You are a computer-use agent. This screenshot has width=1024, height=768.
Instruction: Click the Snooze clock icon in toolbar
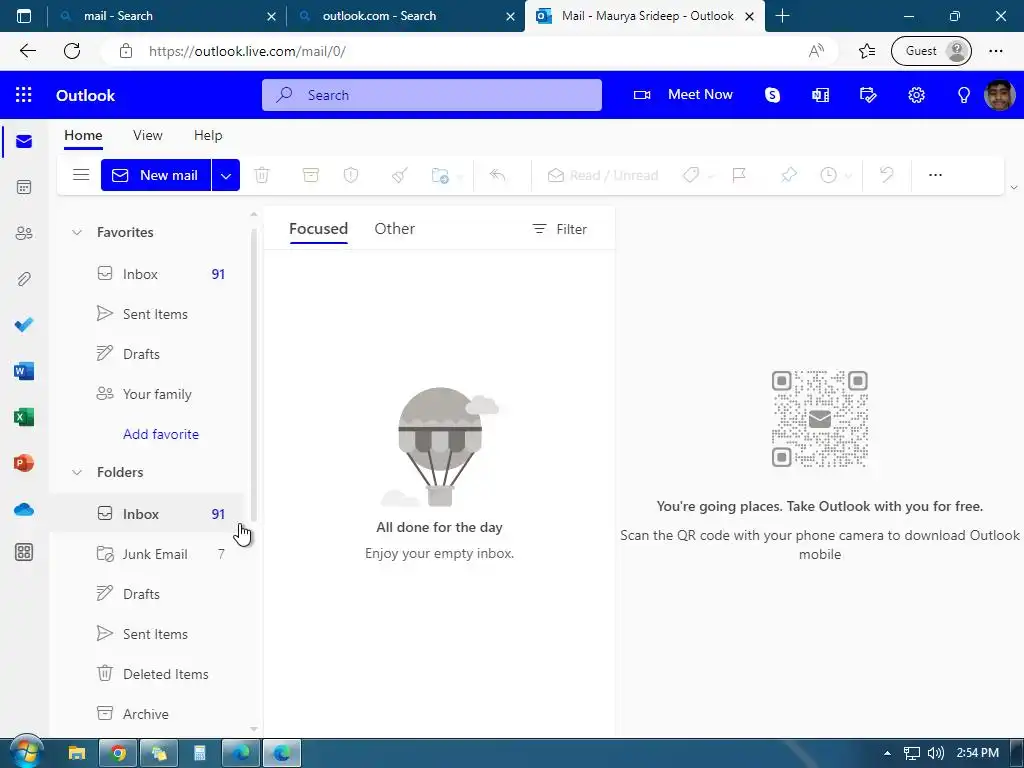coord(828,175)
